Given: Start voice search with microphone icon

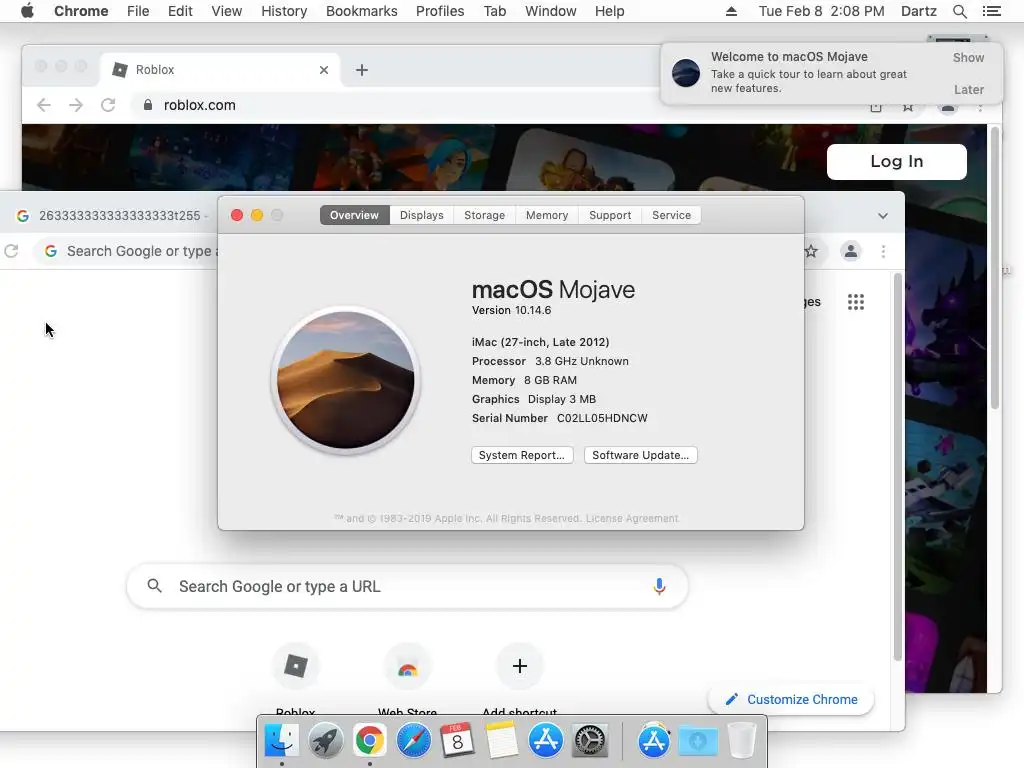Looking at the screenshot, I should click(x=659, y=586).
